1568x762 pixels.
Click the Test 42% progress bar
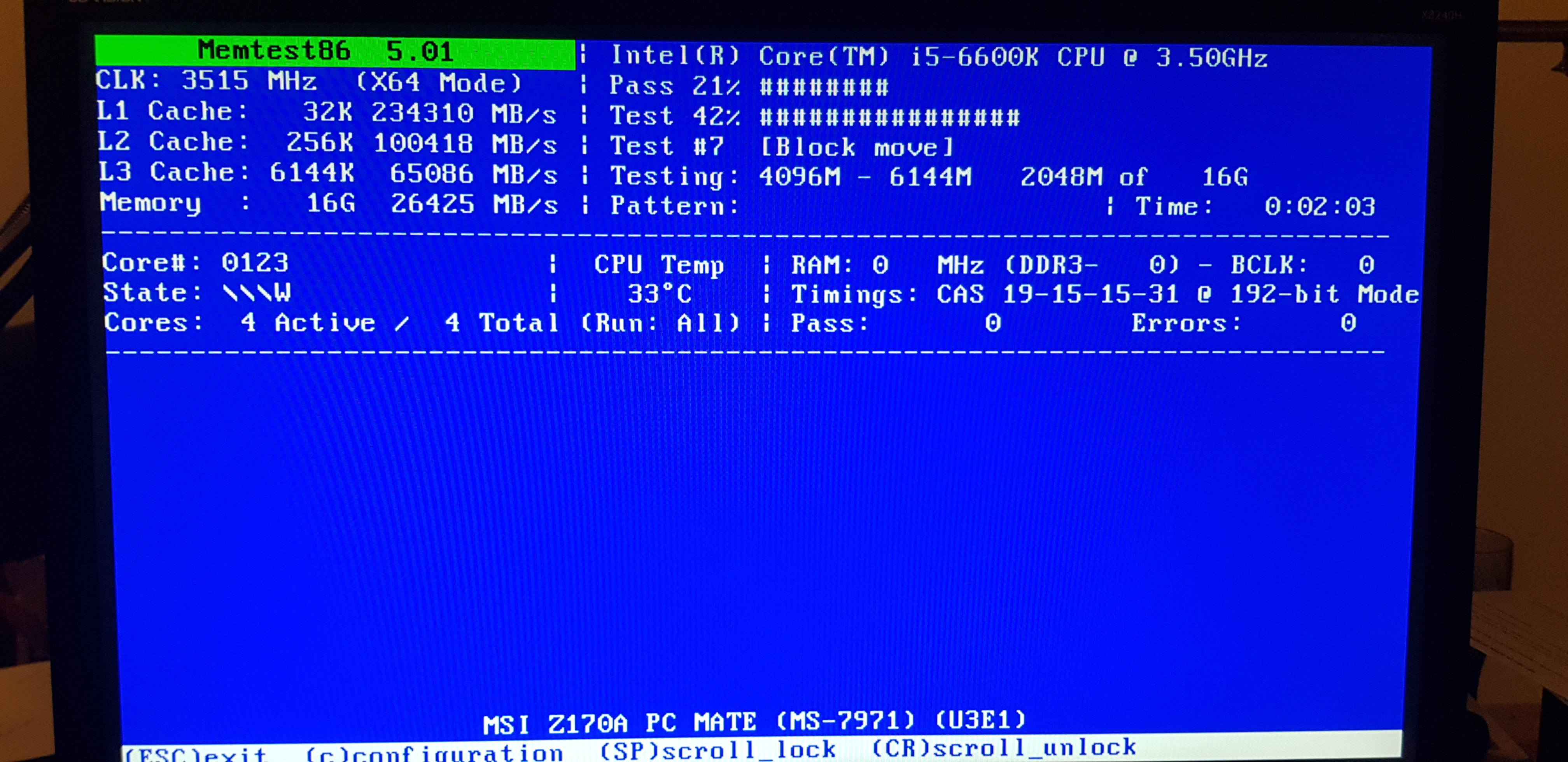(889, 117)
